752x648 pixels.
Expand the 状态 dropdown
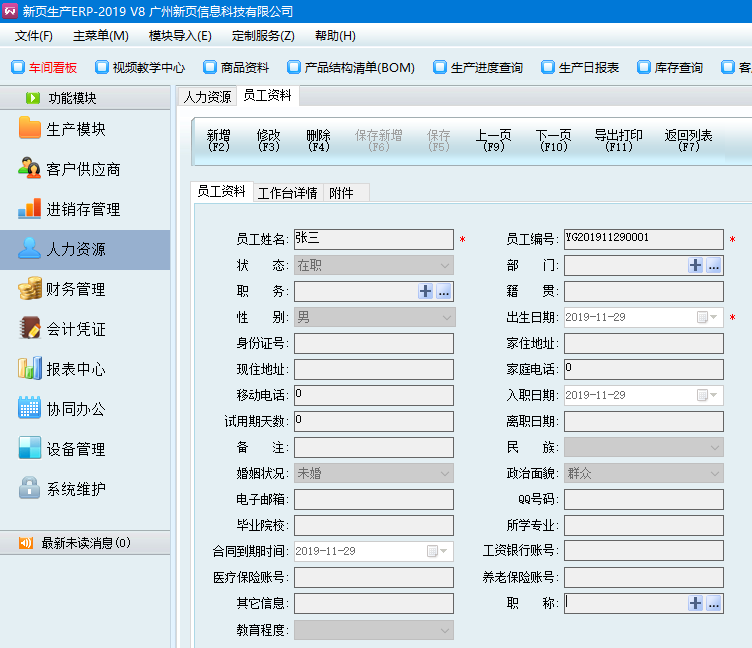[445, 265]
